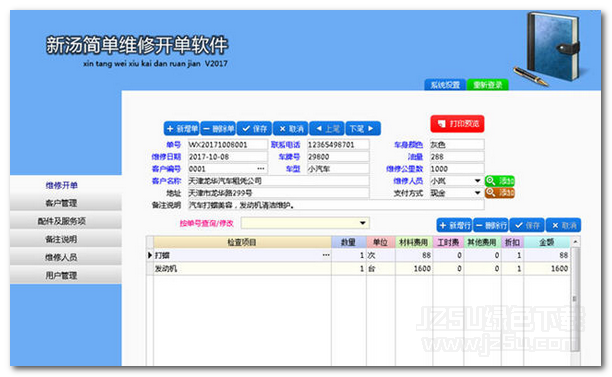612x377 pixels.
Task: Click the 客户名称 customer name field
Action: 278,181
